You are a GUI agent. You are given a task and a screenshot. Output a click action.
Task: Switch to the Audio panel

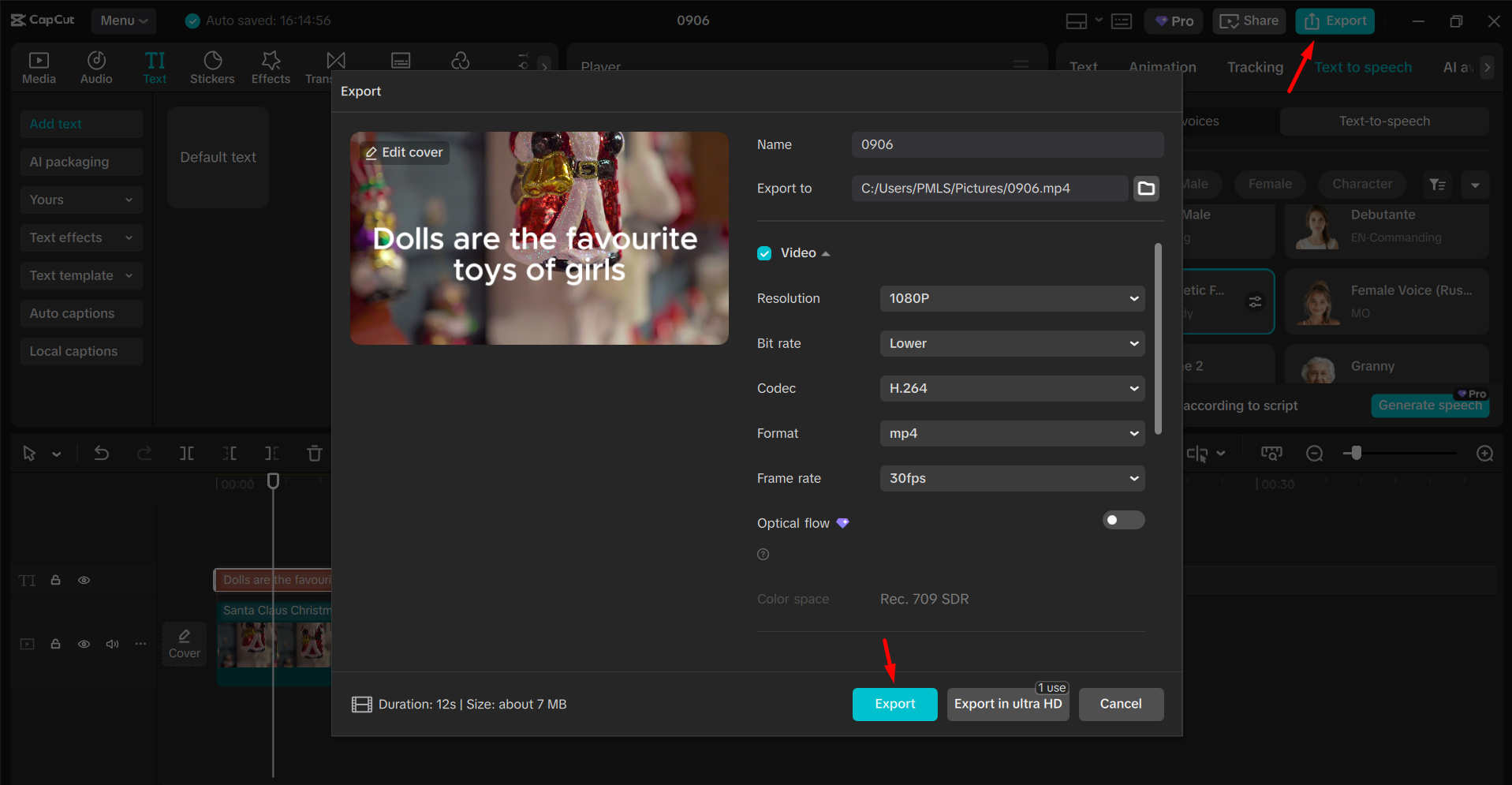[x=95, y=66]
